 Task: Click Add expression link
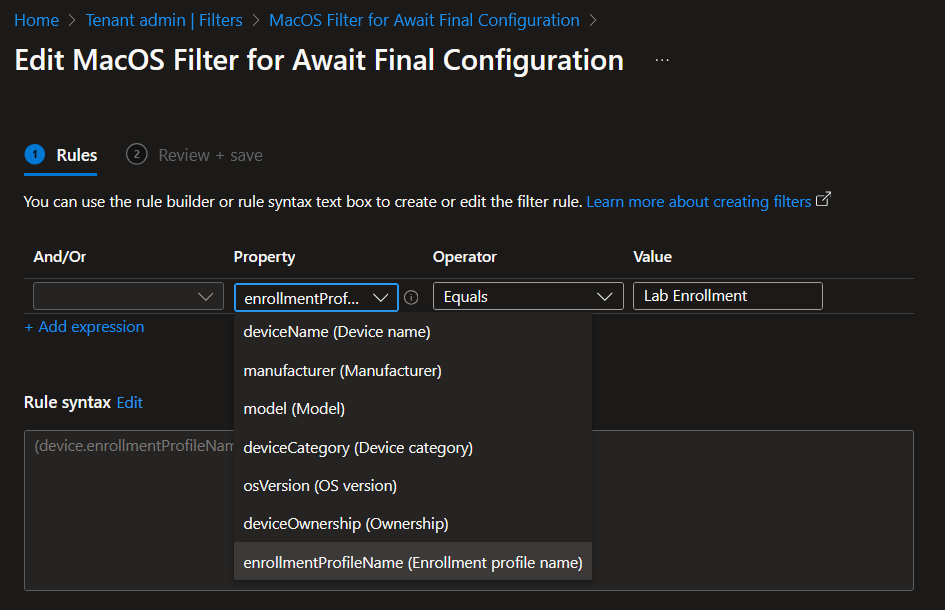coord(84,327)
